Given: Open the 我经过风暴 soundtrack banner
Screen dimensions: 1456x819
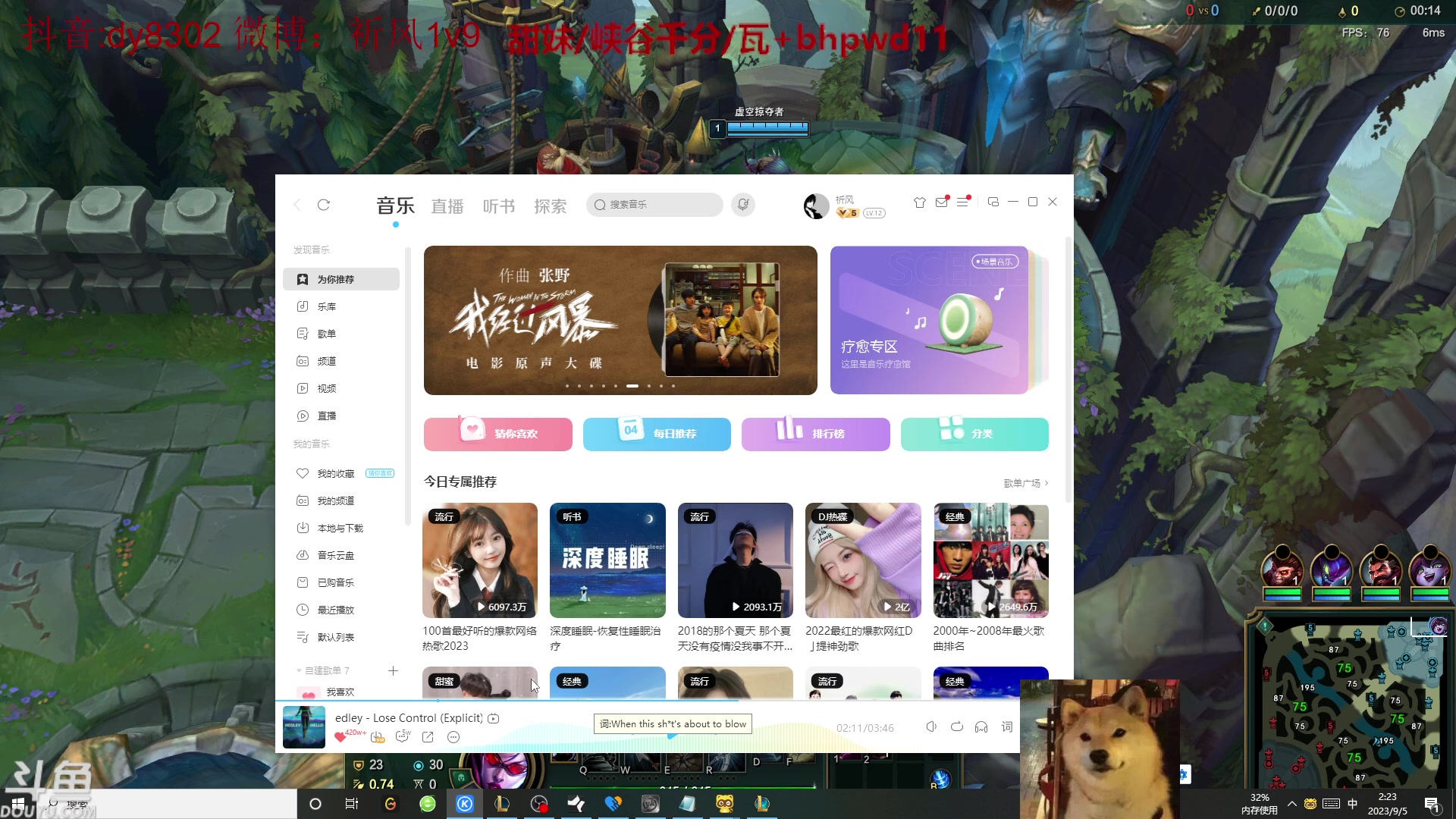Looking at the screenshot, I should tap(620, 320).
